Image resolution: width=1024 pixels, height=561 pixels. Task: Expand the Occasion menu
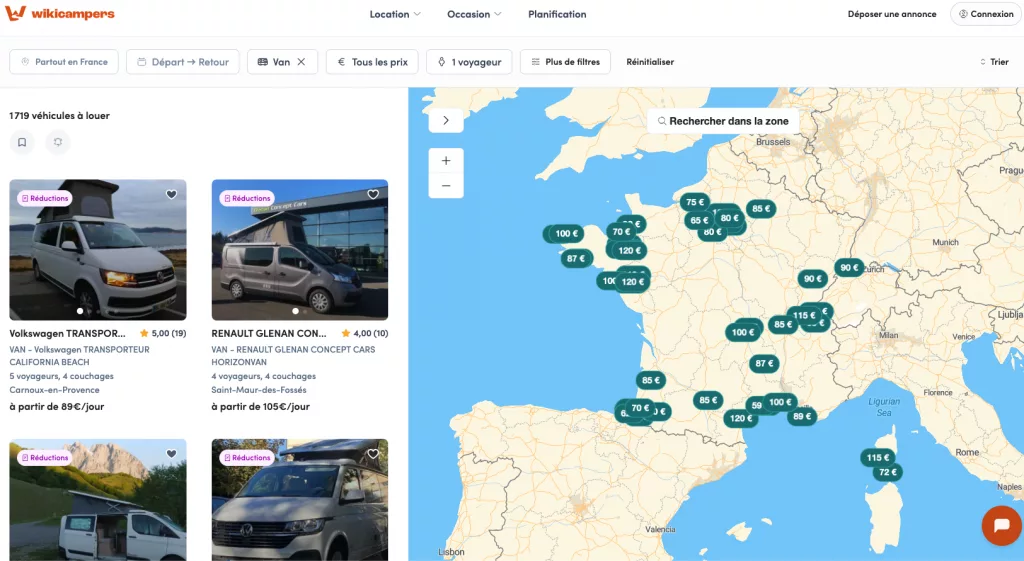[x=474, y=14]
